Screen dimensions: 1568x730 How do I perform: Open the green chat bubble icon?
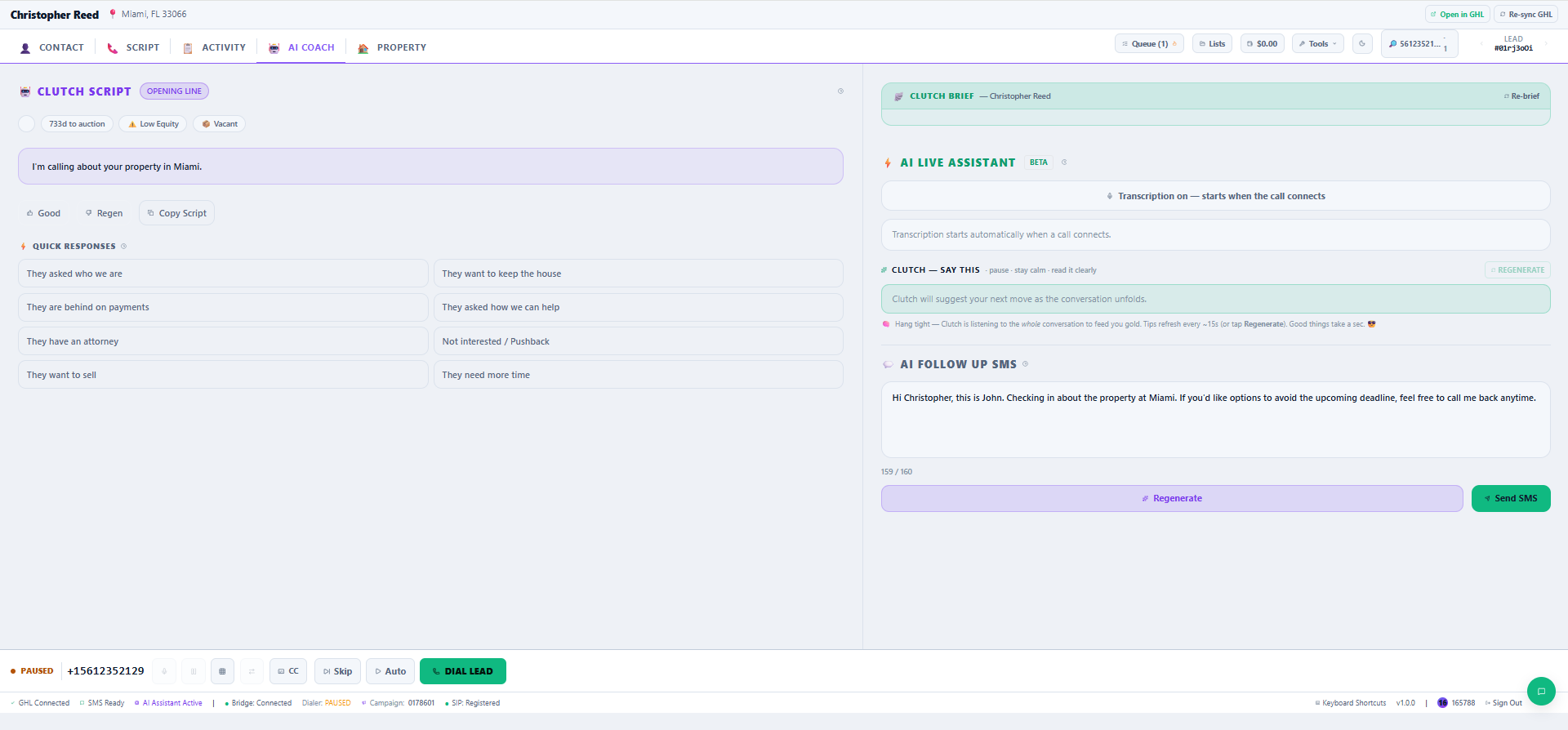click(1541, 692)
